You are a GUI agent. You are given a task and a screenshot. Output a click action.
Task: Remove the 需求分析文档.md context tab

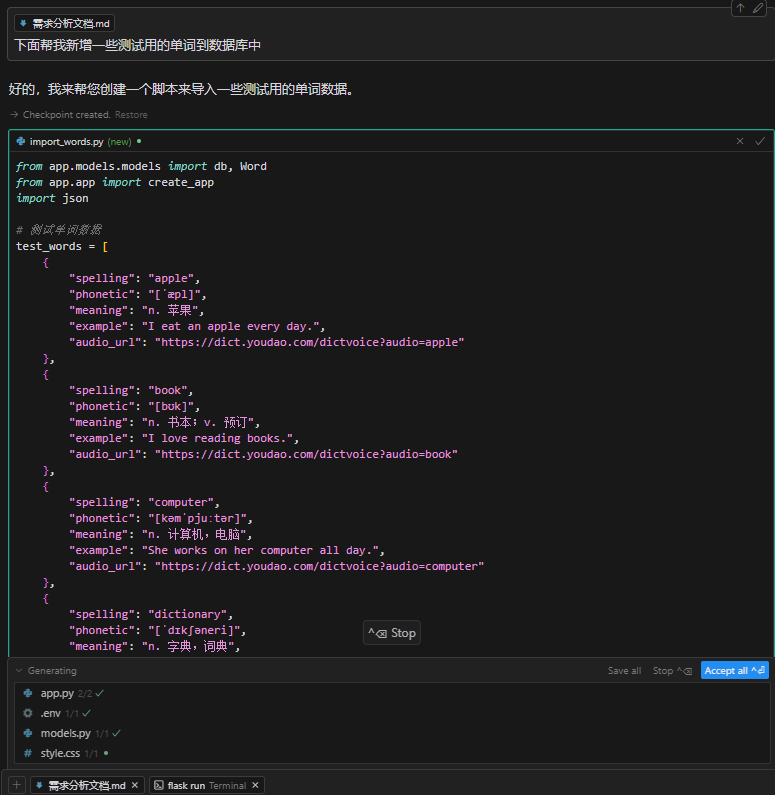pyautogui.click(x=135, y=785)
